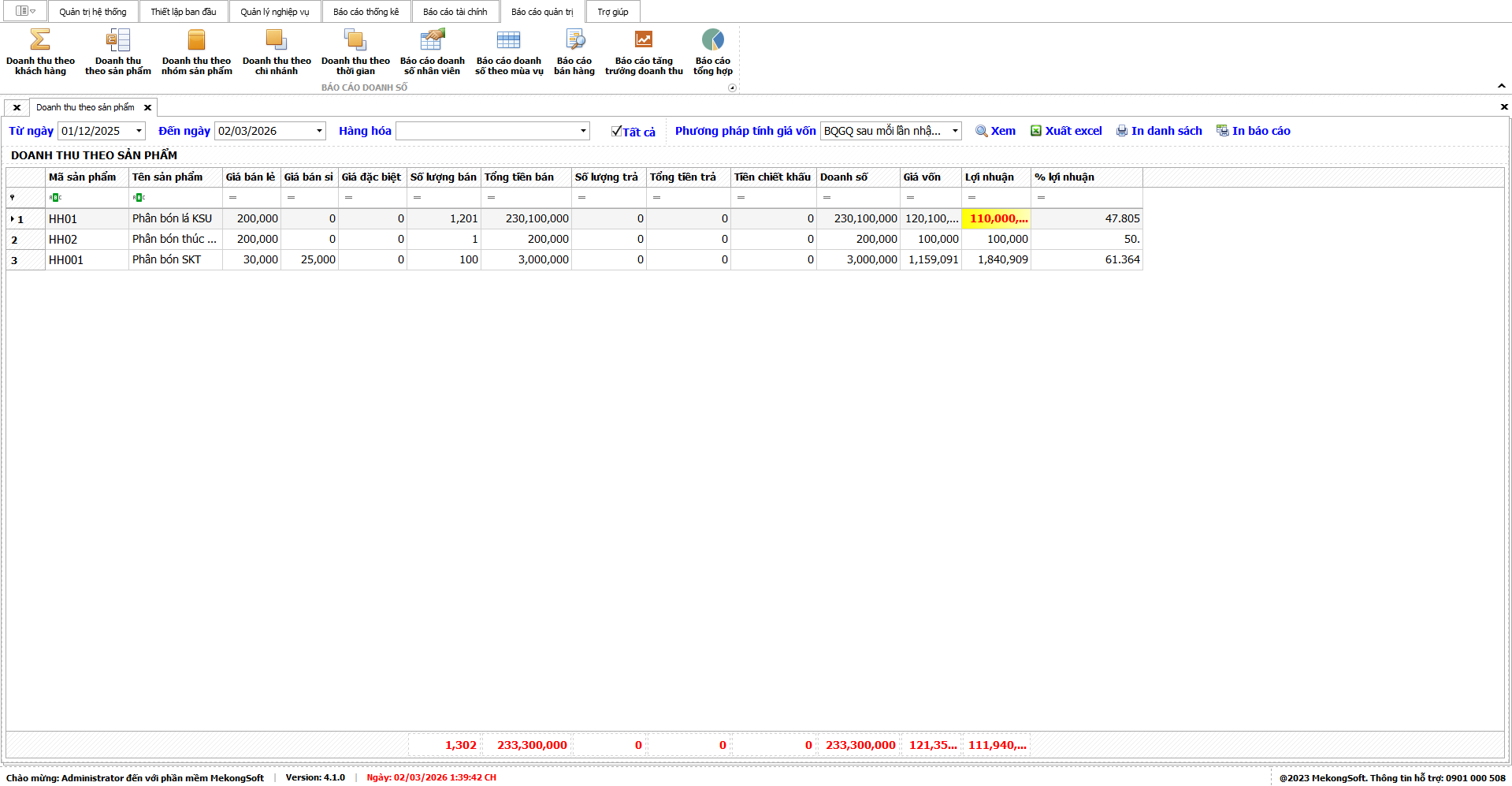Click the Xem button
This screenshot has height=786, width=1512.
pyautogui.click(x=996, y=131)
